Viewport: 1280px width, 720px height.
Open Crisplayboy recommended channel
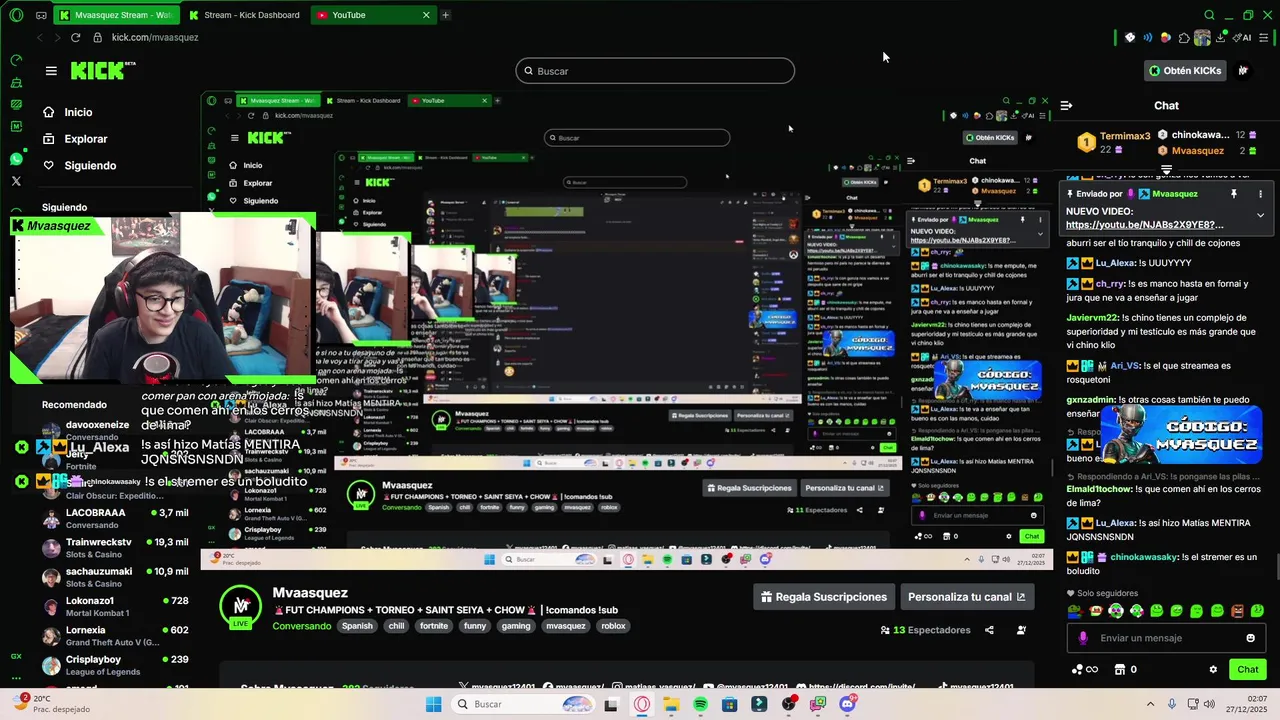click(x=115, y=664)
